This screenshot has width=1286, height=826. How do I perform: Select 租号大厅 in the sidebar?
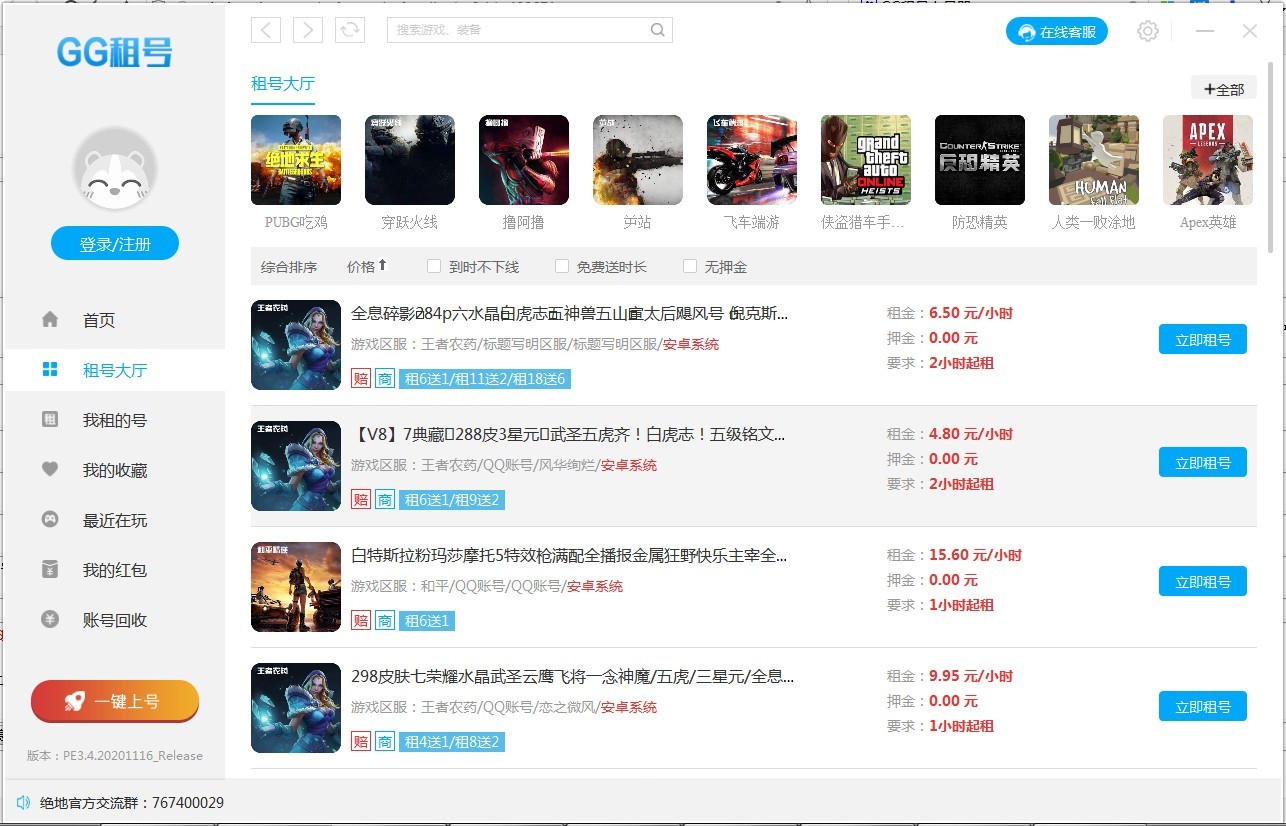coord(115,370)
